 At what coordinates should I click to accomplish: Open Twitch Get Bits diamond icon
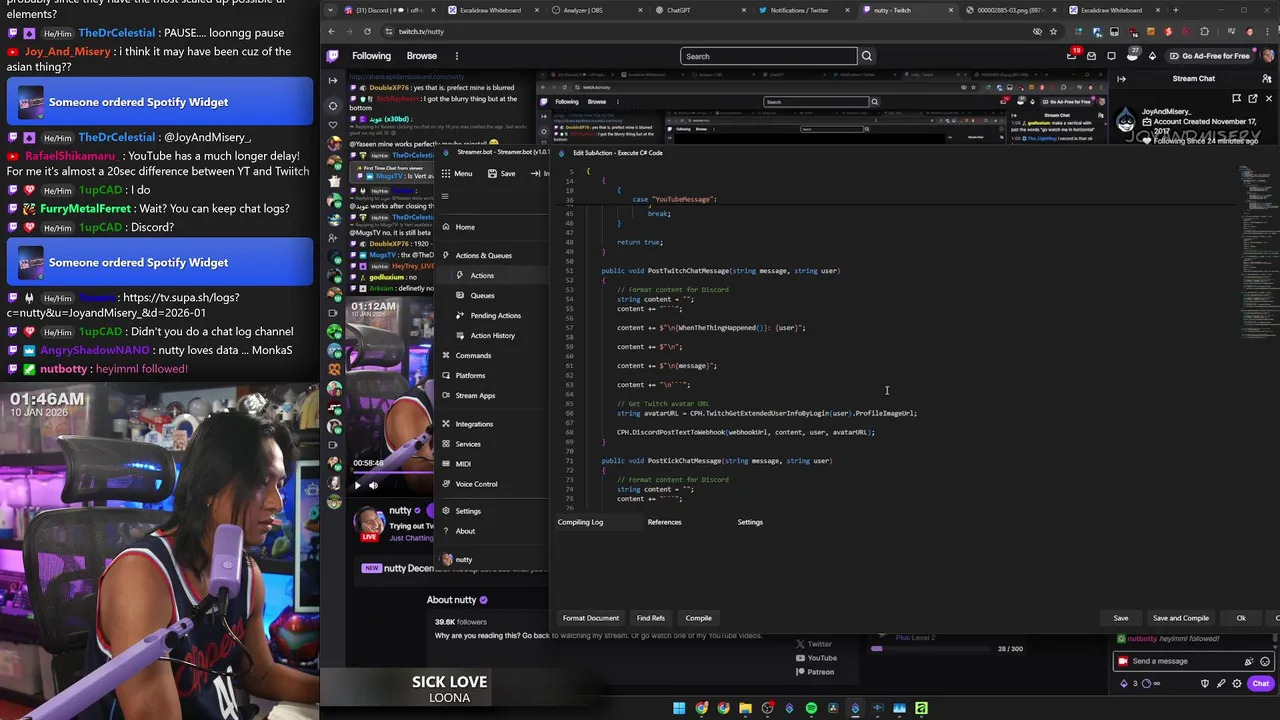[x=1152, y=56]
